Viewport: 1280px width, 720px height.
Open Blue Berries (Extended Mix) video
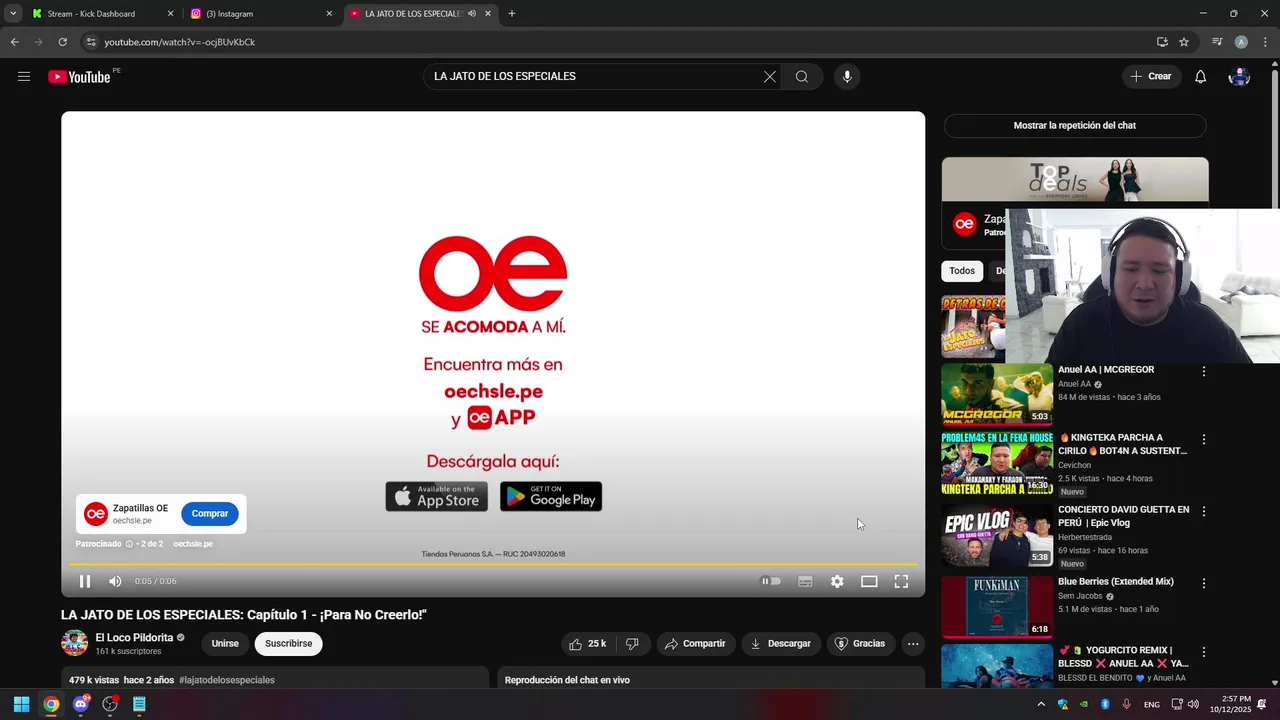1116,582
